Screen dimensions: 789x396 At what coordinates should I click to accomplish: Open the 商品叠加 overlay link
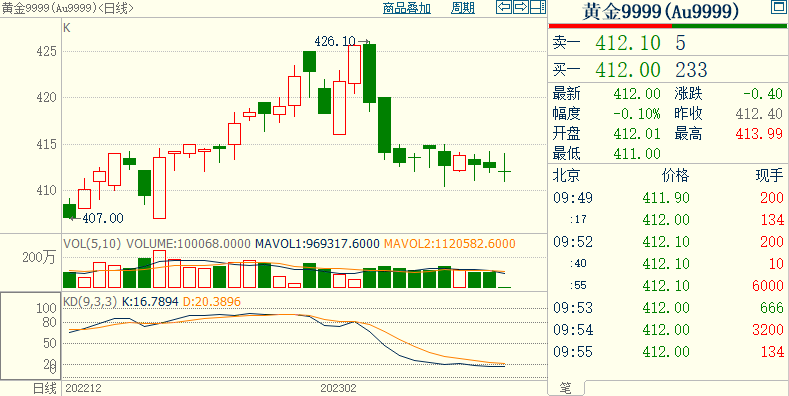(x=407, y=8)
